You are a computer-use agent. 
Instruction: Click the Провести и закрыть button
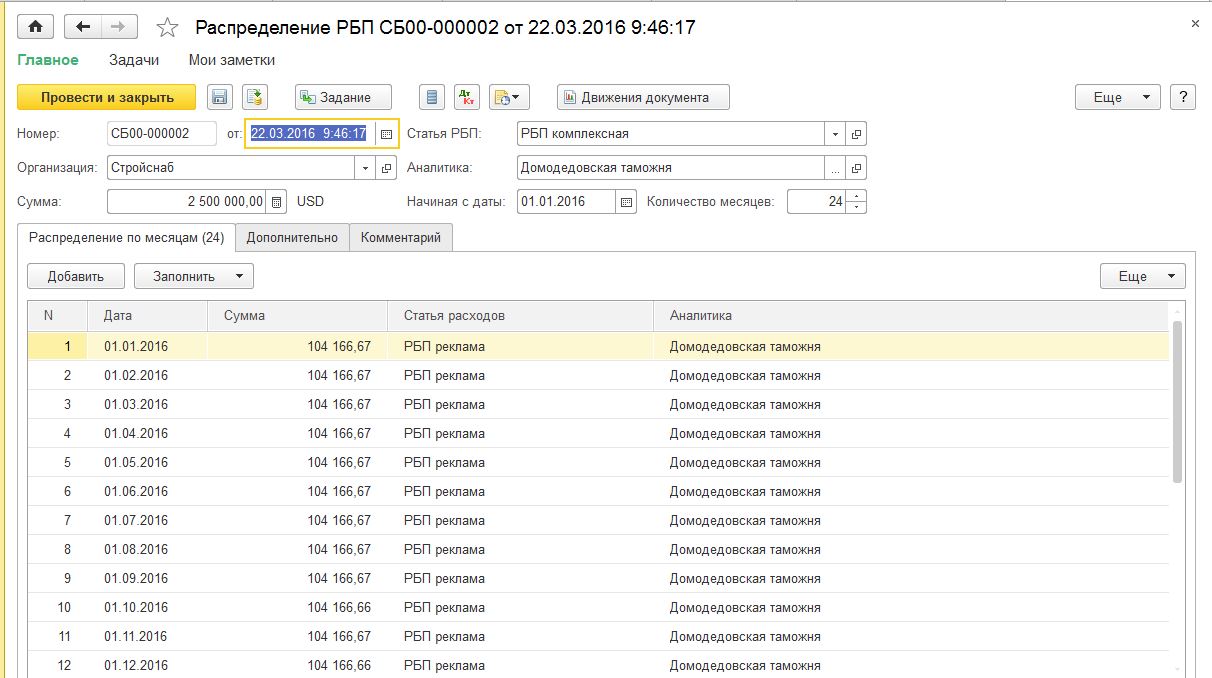pos(107,97)
